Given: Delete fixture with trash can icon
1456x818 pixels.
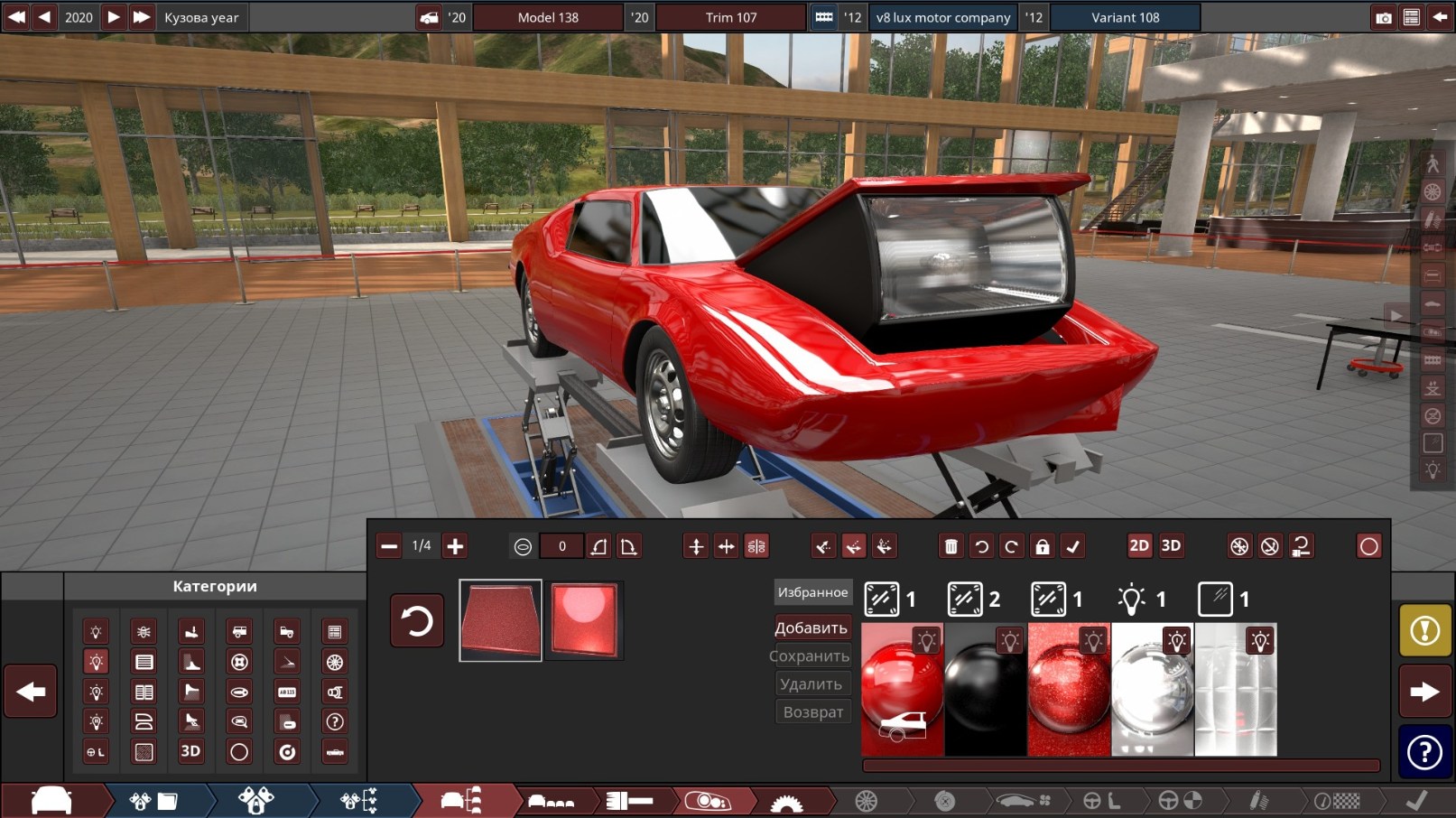Looking at the screenshot, I should point(951,546).
